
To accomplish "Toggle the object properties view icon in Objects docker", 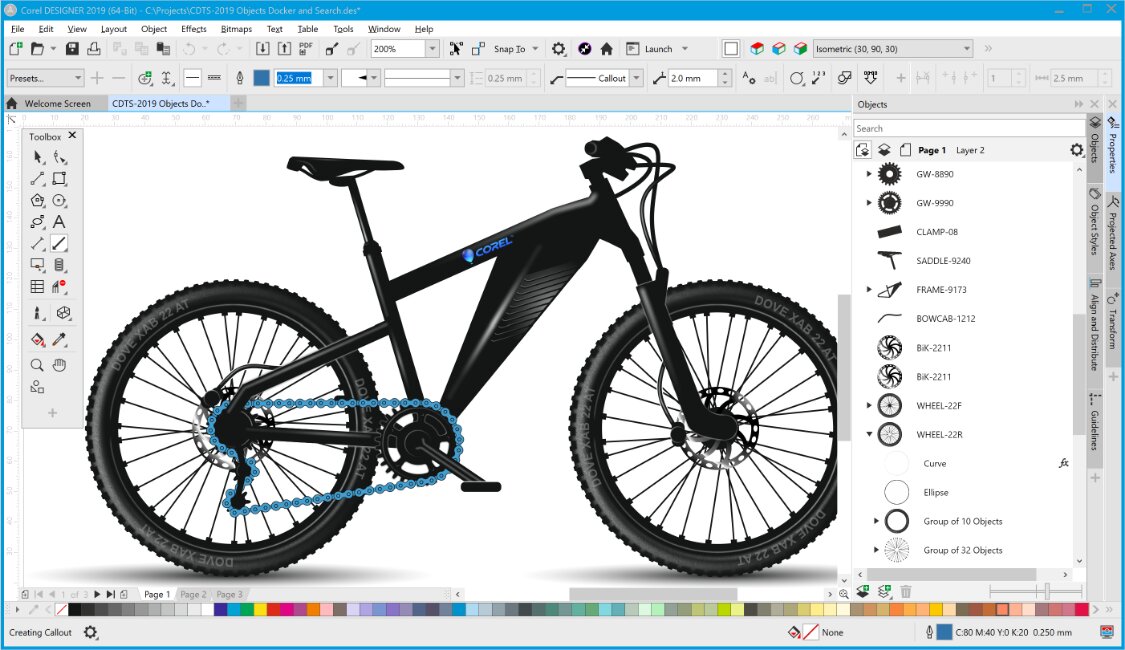I will [862, 150].
